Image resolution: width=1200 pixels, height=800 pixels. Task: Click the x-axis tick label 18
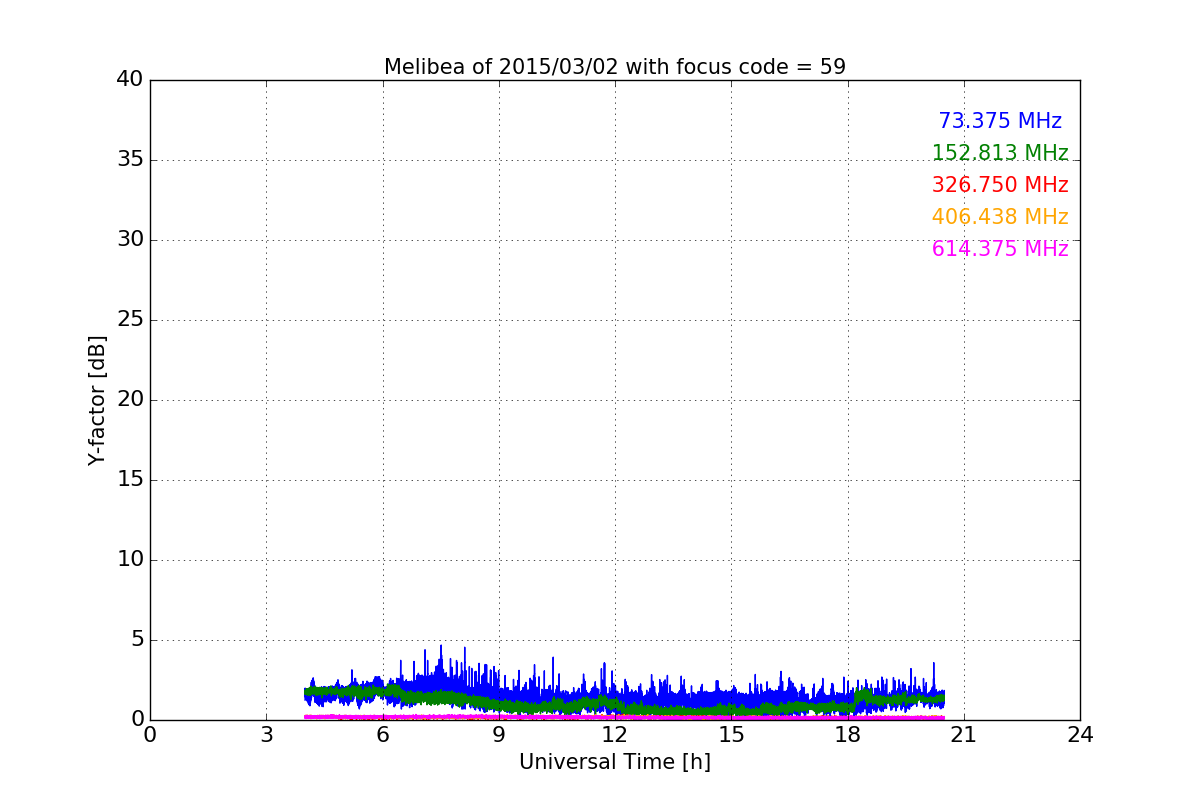(x=847, y=734)
